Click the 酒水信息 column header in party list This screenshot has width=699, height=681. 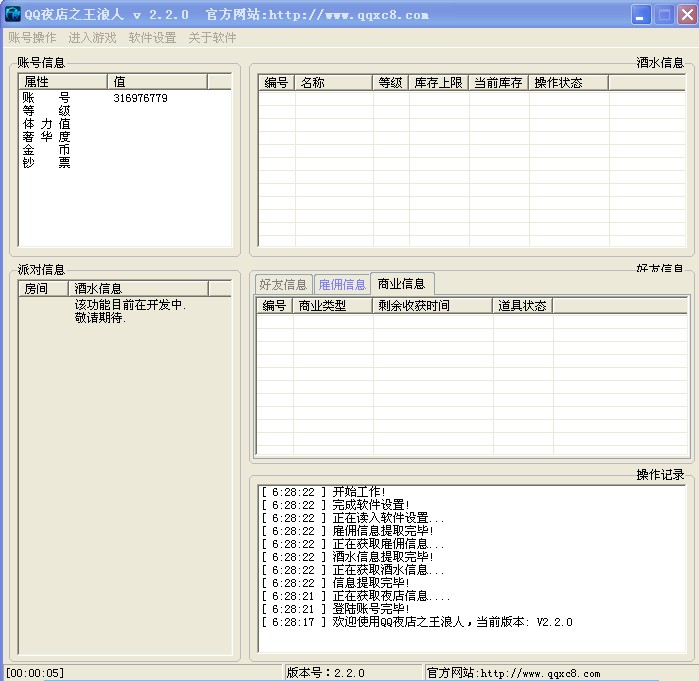[x=138, y=289]
